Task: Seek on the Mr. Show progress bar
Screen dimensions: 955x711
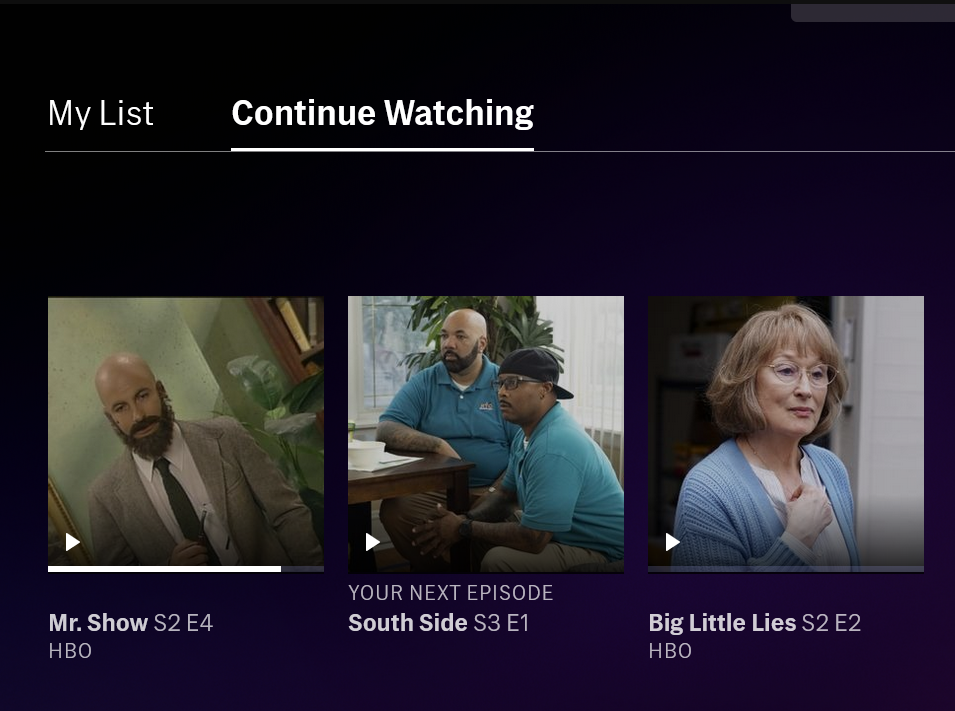Action: tap(186, 569)
